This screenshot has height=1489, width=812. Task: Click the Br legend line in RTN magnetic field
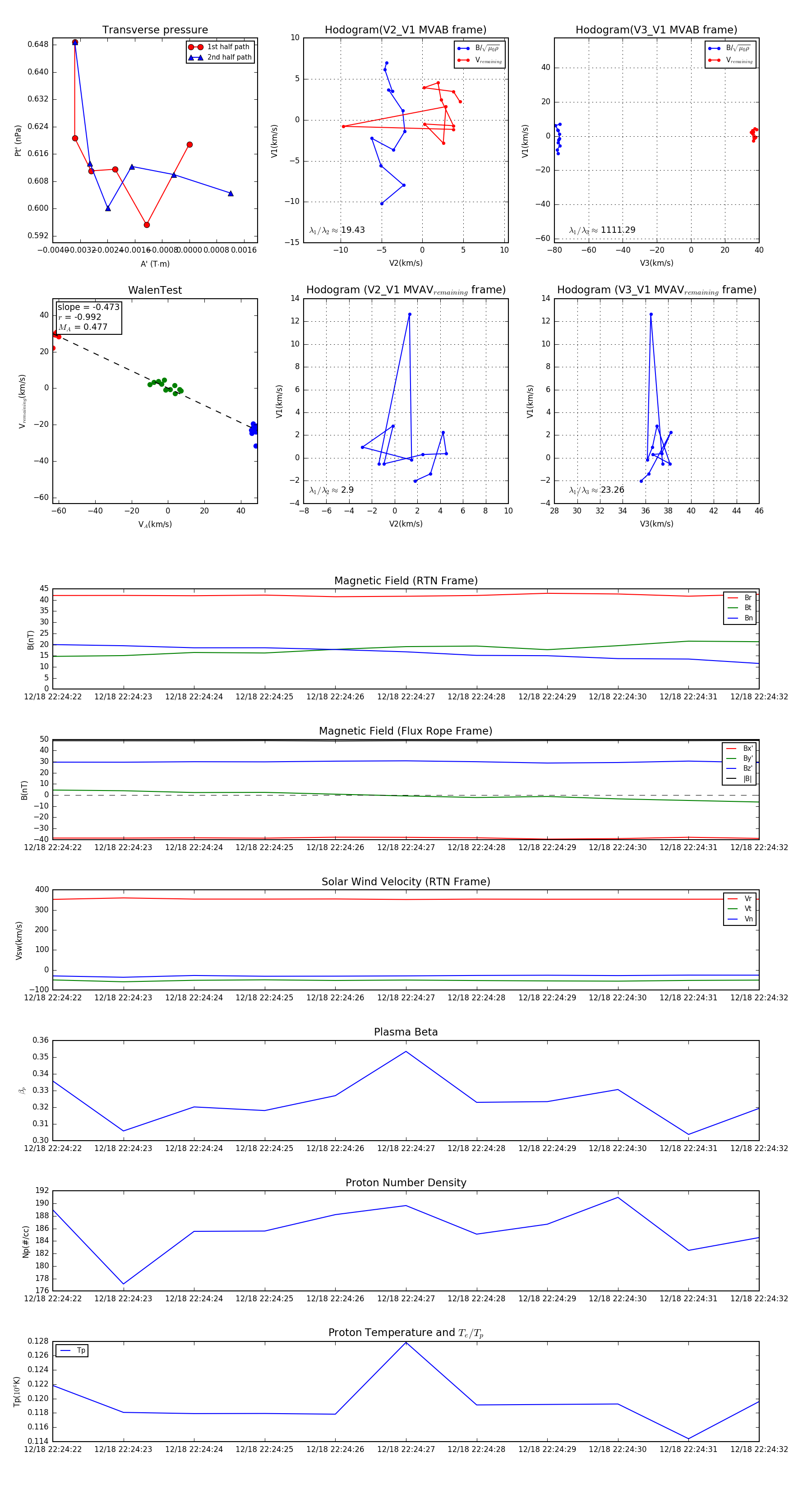[733, 598]
